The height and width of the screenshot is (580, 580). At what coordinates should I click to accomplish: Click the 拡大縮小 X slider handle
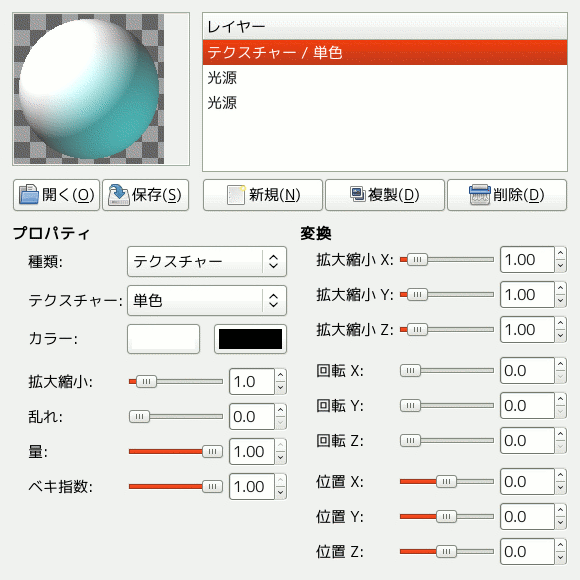coord(417,260)
